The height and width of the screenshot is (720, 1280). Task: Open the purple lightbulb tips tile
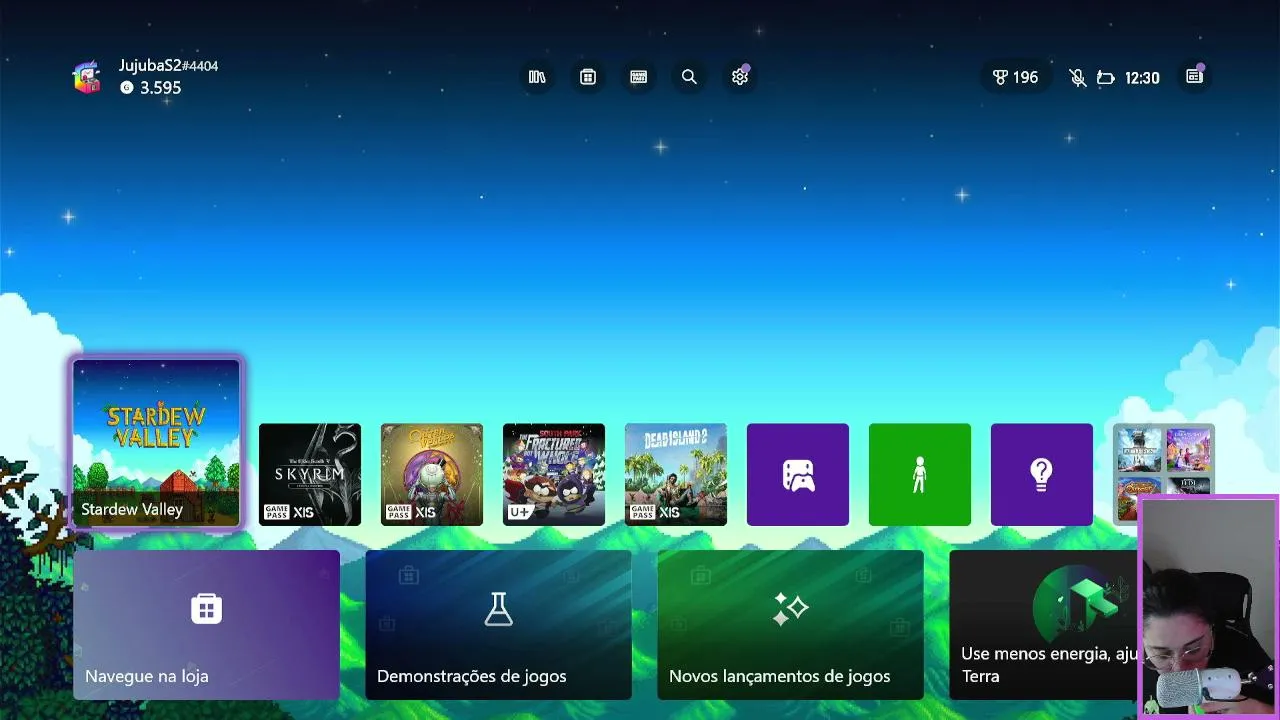1042,475
